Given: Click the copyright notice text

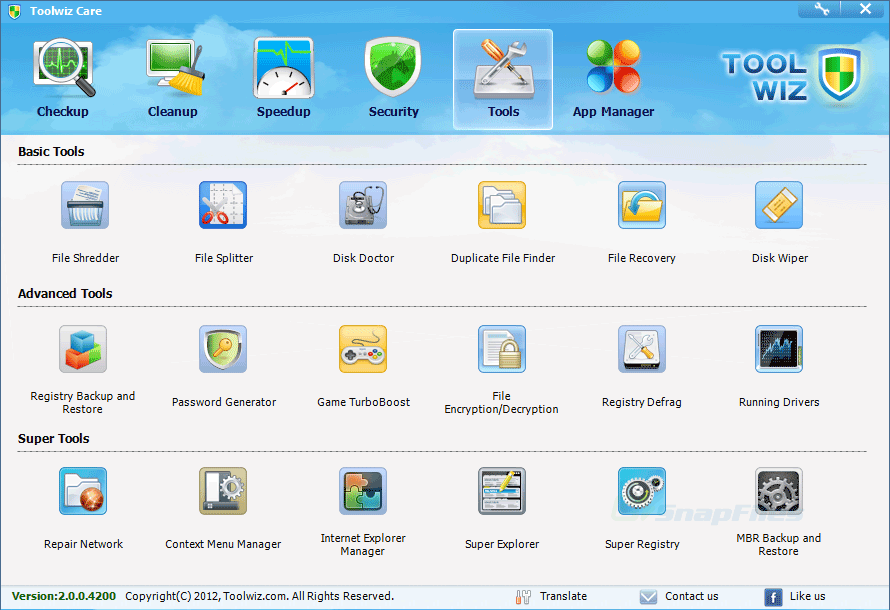Looking at the screenshot, I should (x=259, y=596).
